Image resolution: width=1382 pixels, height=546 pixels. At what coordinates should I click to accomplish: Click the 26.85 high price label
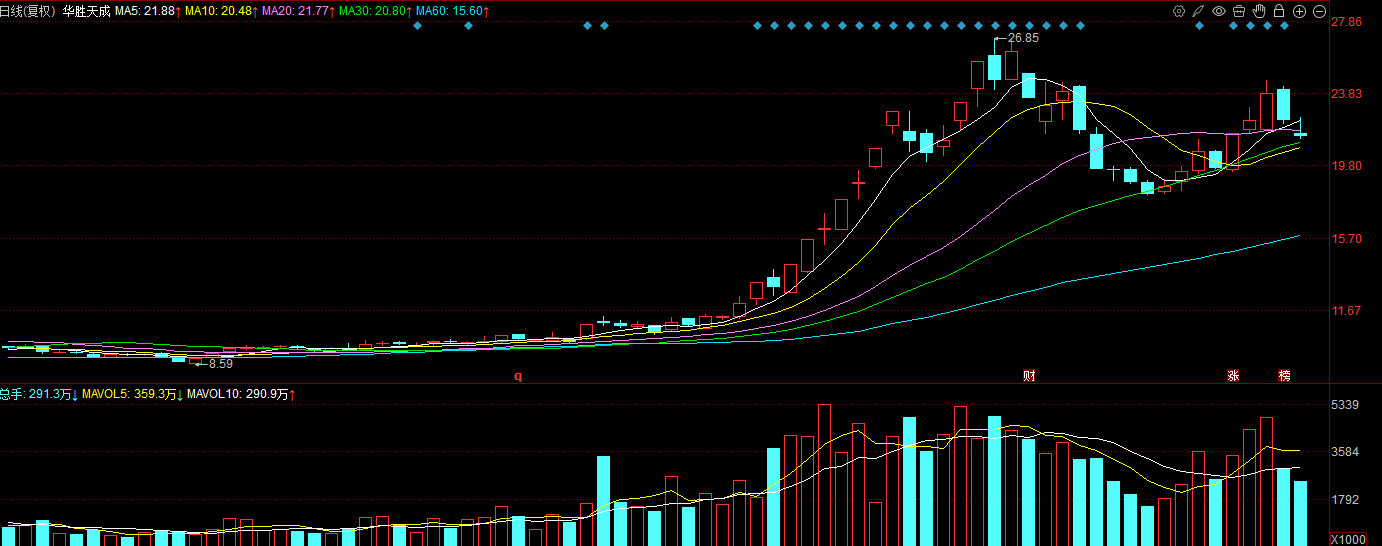[1023, 38]
